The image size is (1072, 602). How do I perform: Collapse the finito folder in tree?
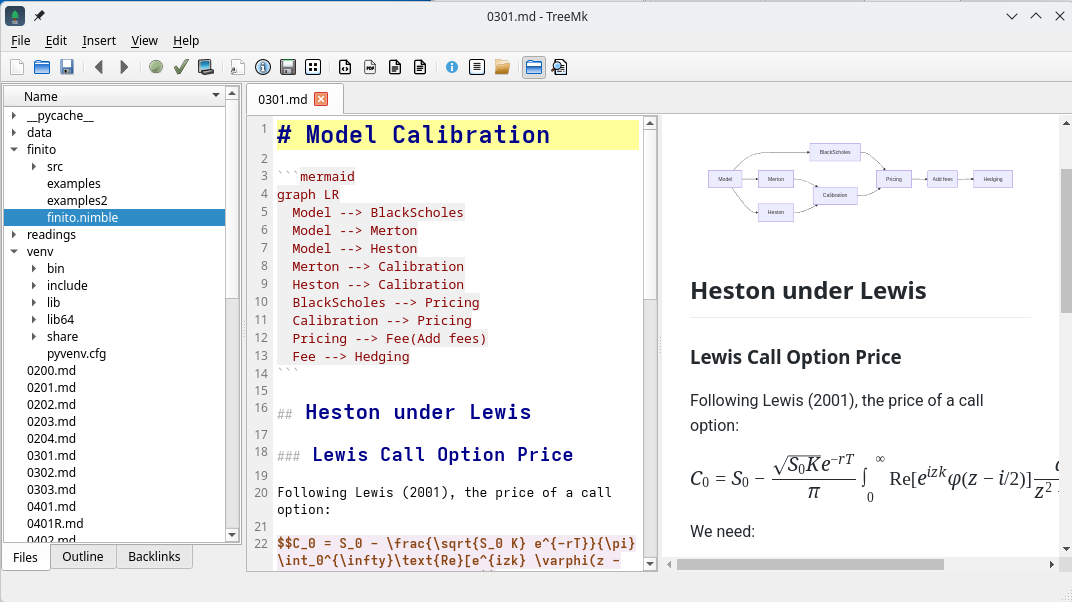click(x=14, y=150)
